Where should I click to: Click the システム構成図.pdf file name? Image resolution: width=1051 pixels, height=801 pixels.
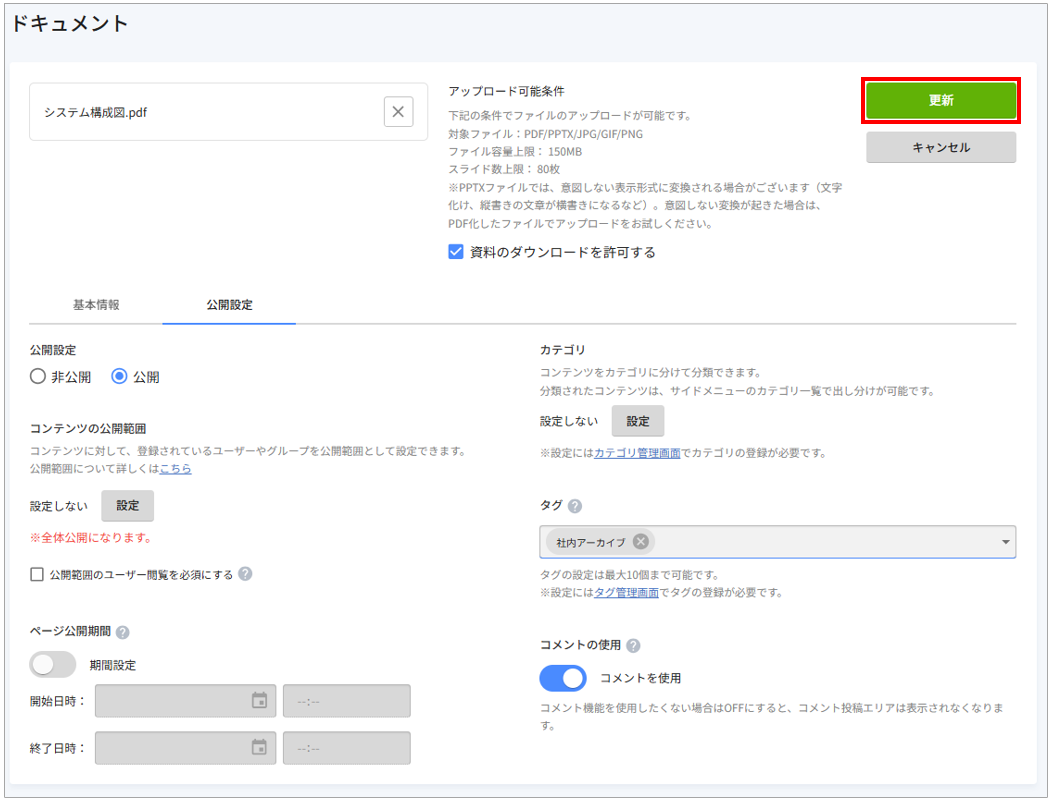point(95,113)
